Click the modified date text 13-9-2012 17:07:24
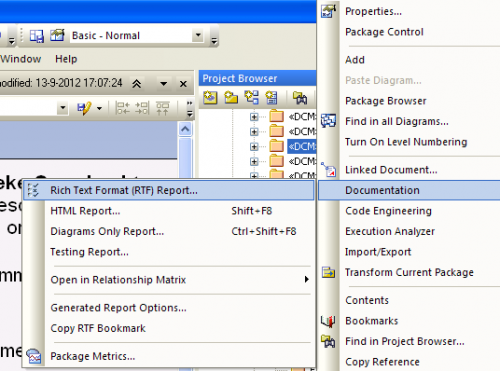Screen dimensions: 500x371 point(79,83)
